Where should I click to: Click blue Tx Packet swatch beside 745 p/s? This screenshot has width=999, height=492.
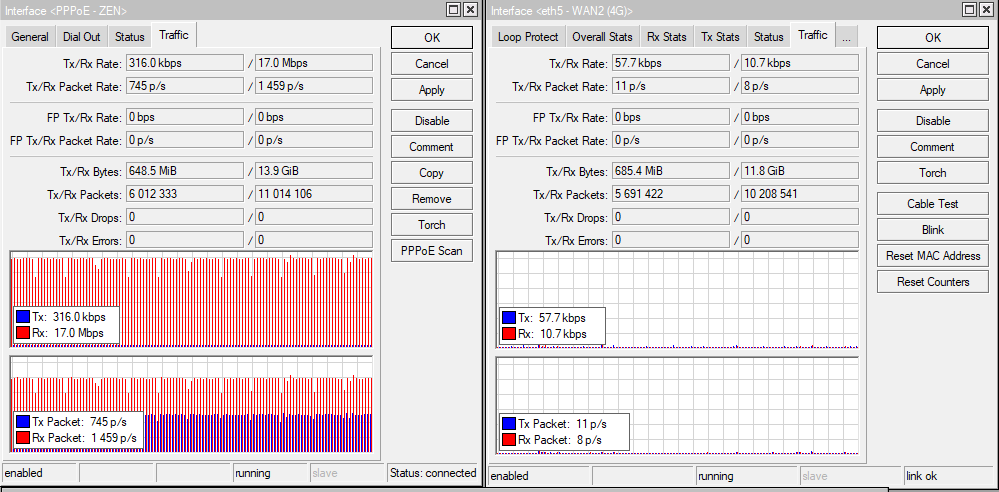(x=23, y=422)
